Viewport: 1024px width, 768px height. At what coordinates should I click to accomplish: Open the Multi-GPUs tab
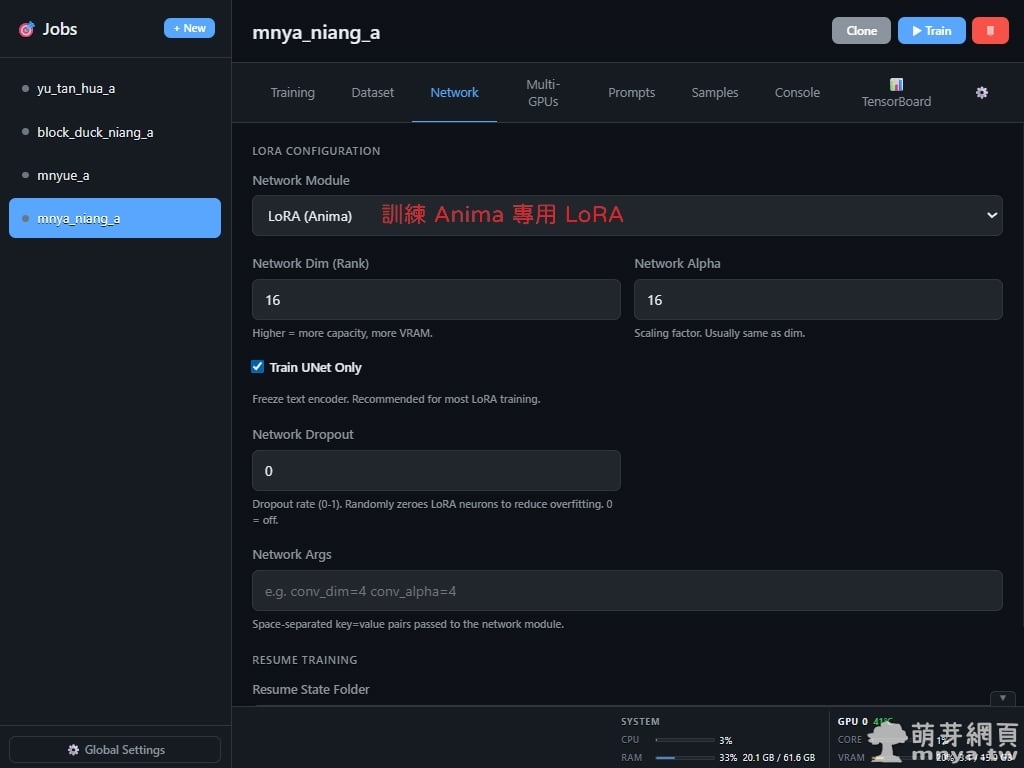pos(543,92)
